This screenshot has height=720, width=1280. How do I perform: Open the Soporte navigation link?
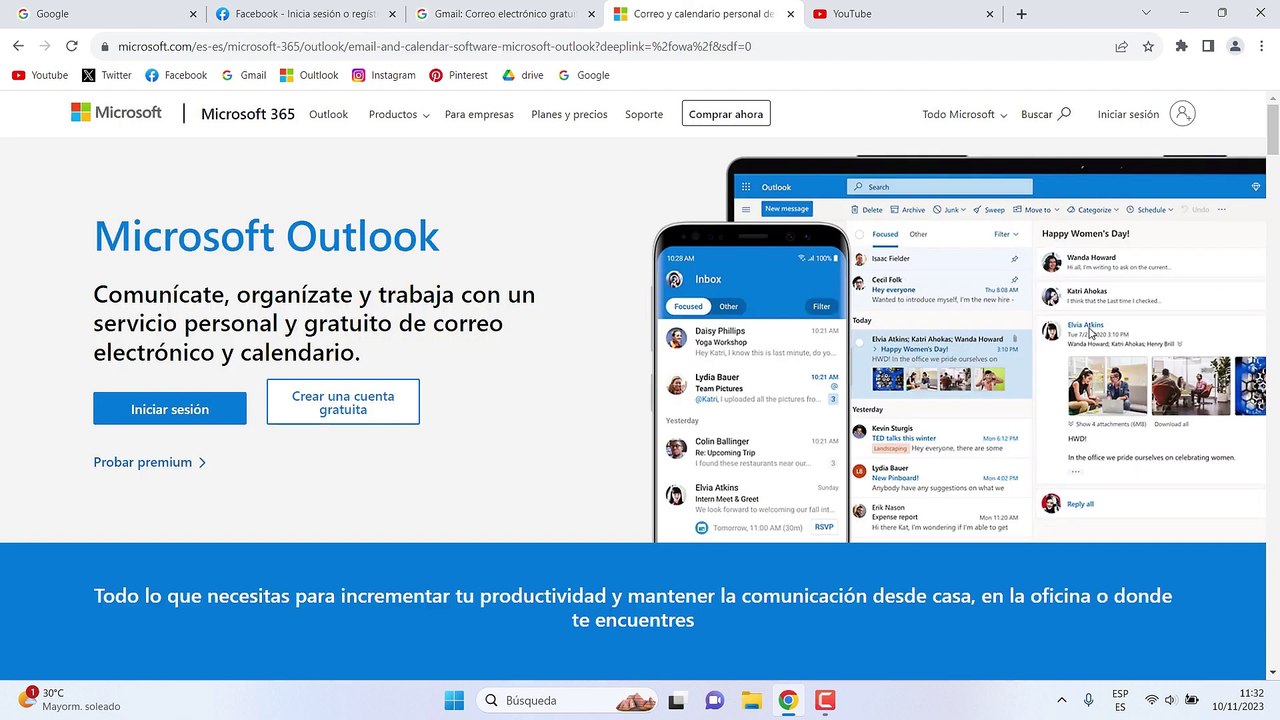point(644,114)
